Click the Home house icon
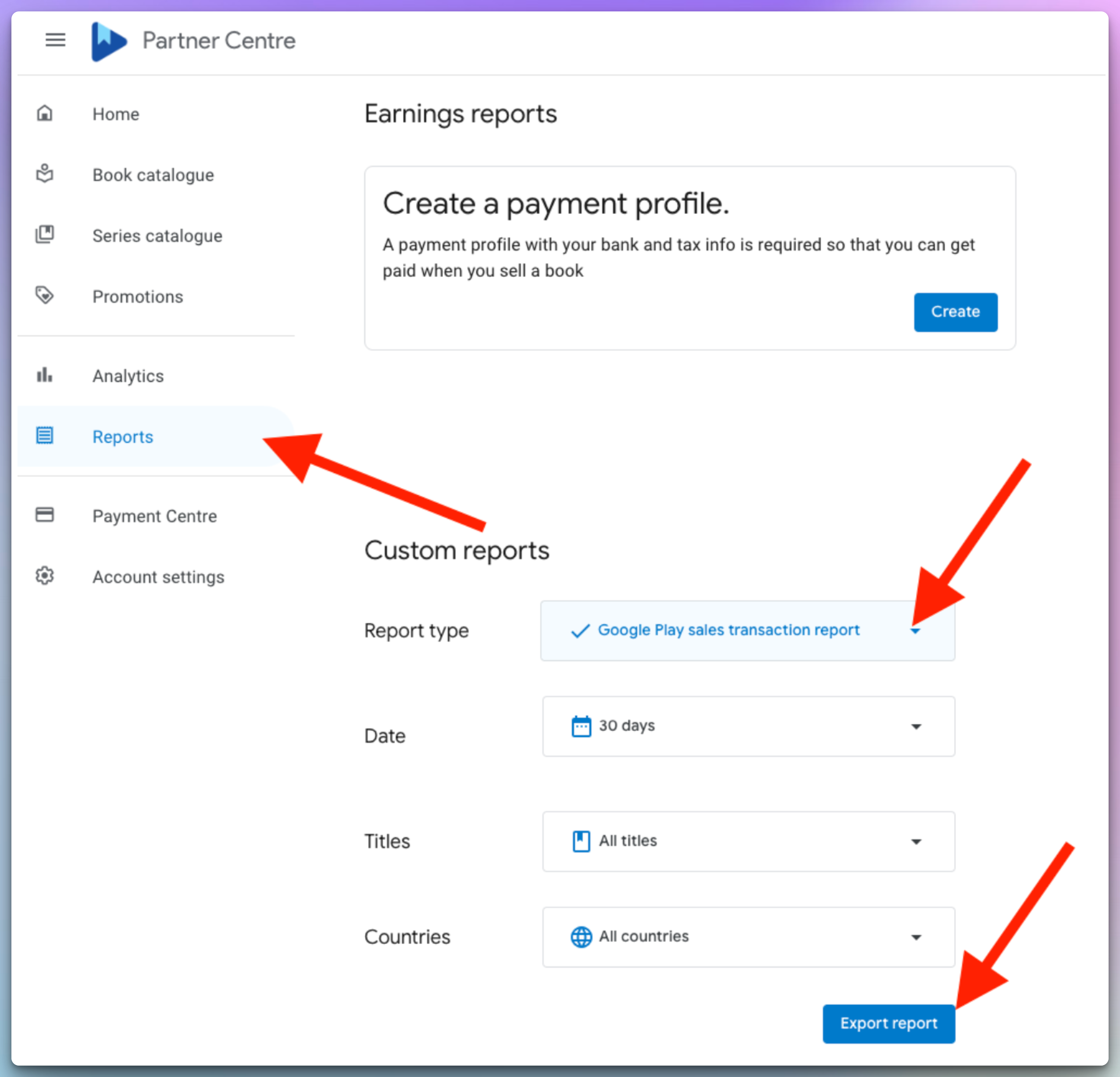The image size is (1120, 1077). 45,113
